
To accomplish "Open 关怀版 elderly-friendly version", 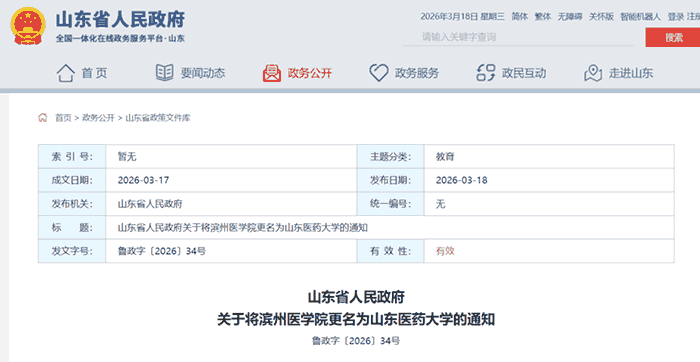I will coord(601,17).
